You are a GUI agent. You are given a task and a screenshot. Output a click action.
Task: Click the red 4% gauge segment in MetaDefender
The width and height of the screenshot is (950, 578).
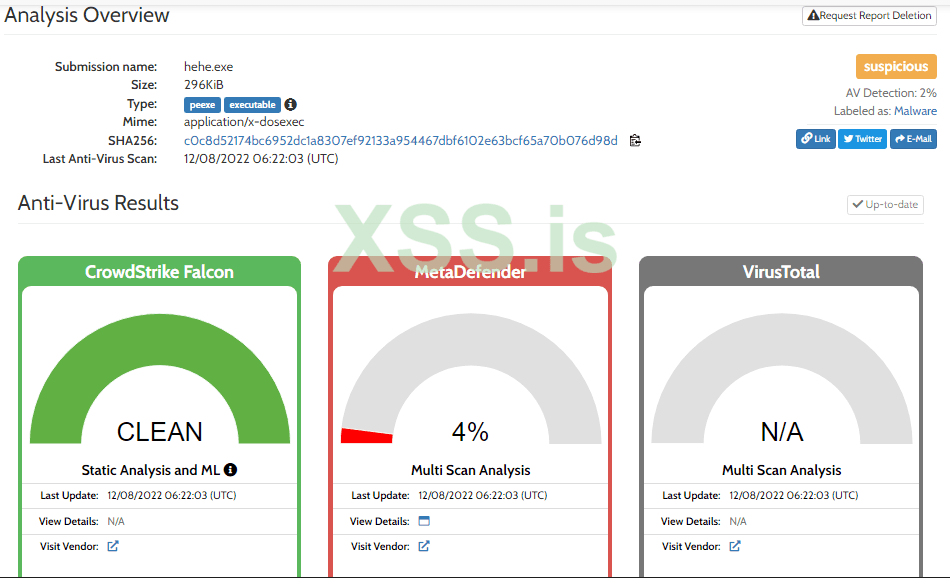click(367, 436)
